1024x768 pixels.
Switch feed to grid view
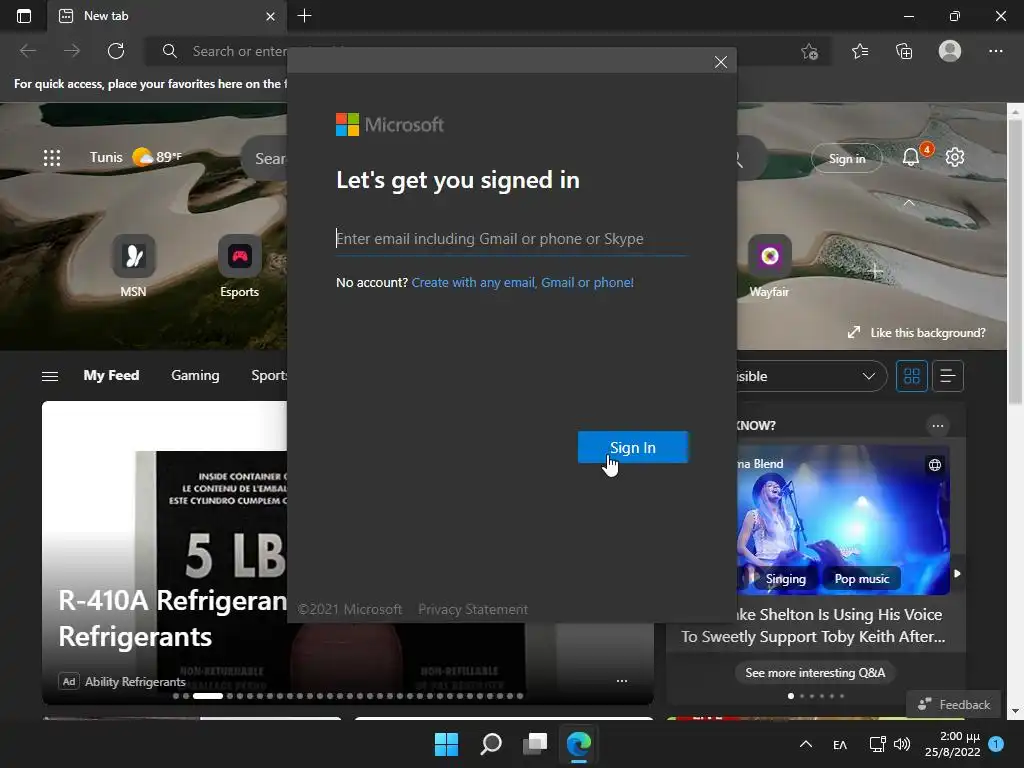click(912, 376)
